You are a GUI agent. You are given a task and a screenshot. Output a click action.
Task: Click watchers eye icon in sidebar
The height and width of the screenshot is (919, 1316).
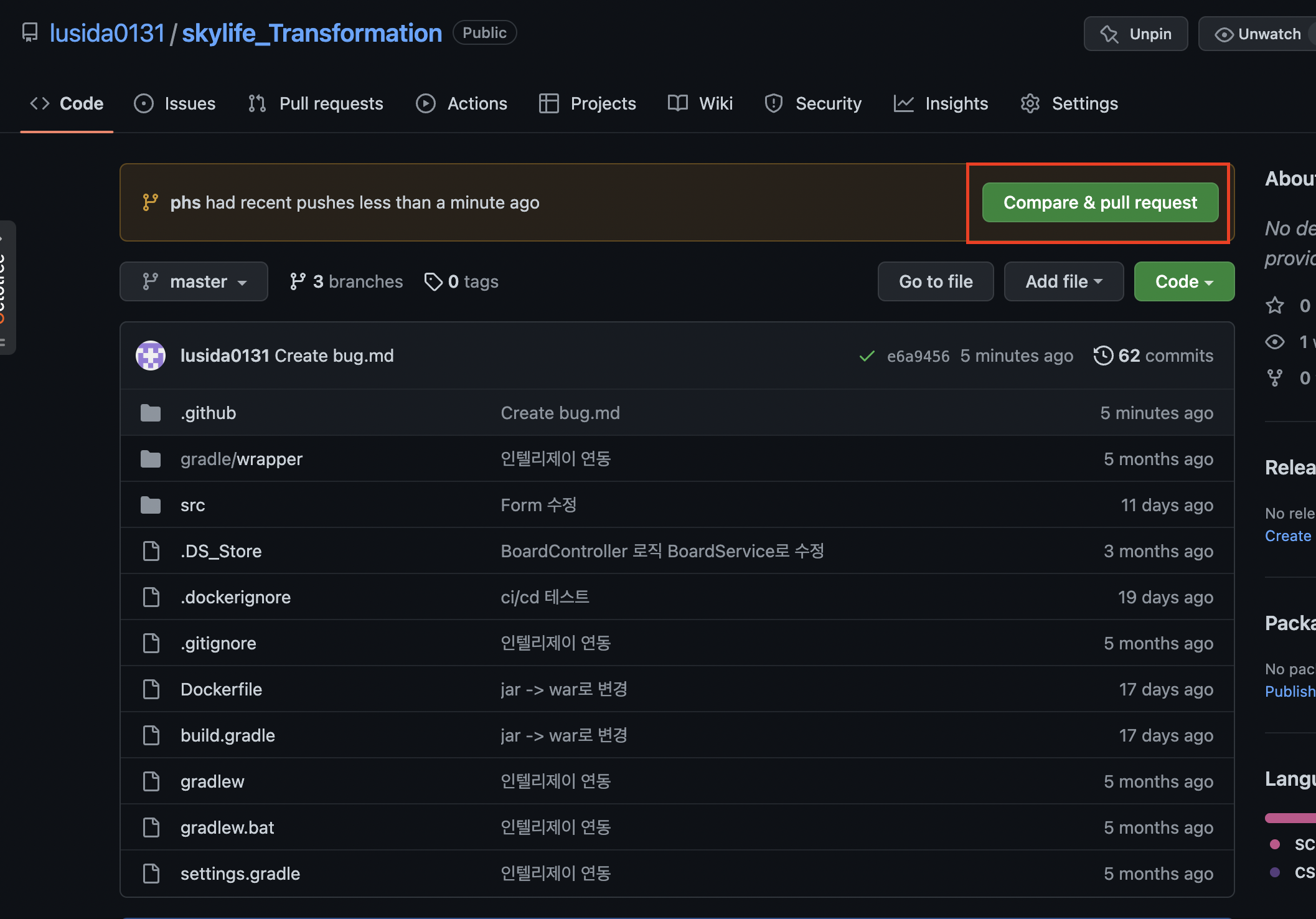pyautogui.click(x=1274, y=342)
